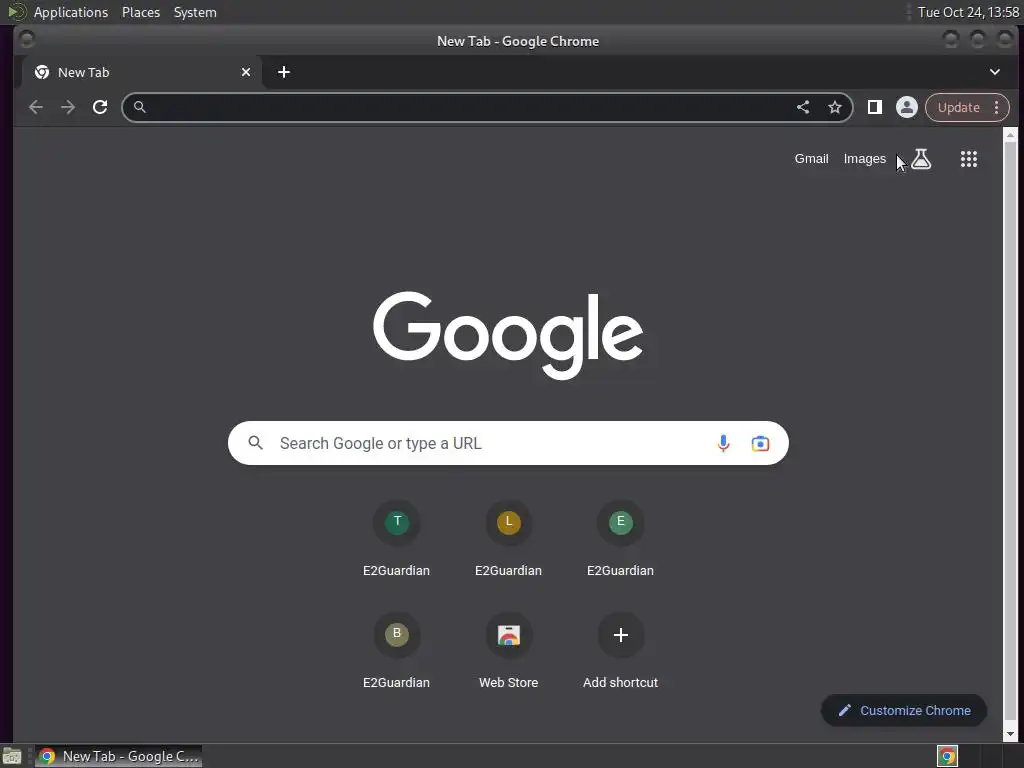
Task: Click the show desktop icon in the taskbar
Action: coord(12,756)
